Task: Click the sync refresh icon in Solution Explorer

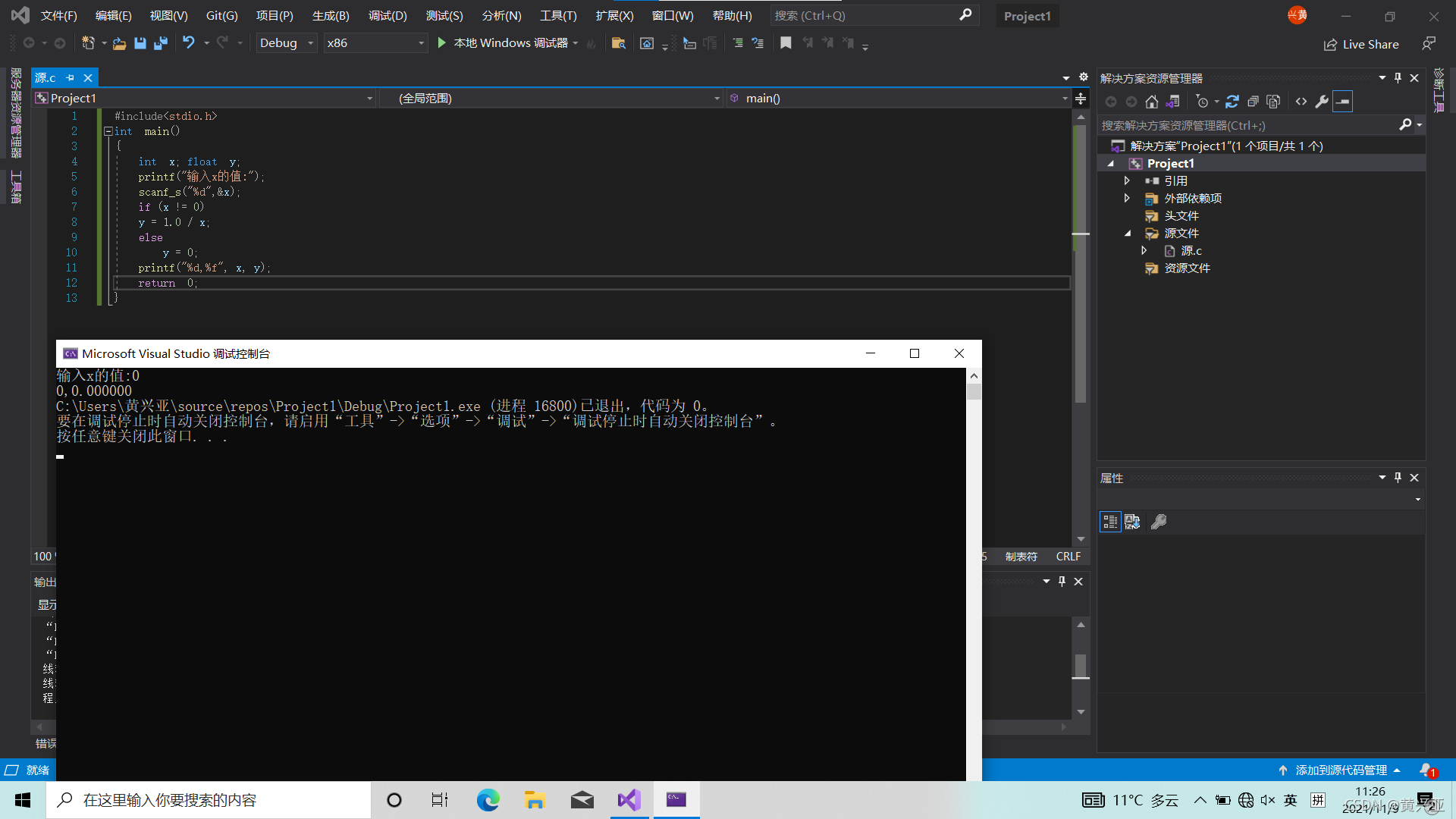Action: pyautogui.click(x=1232, y=102)
